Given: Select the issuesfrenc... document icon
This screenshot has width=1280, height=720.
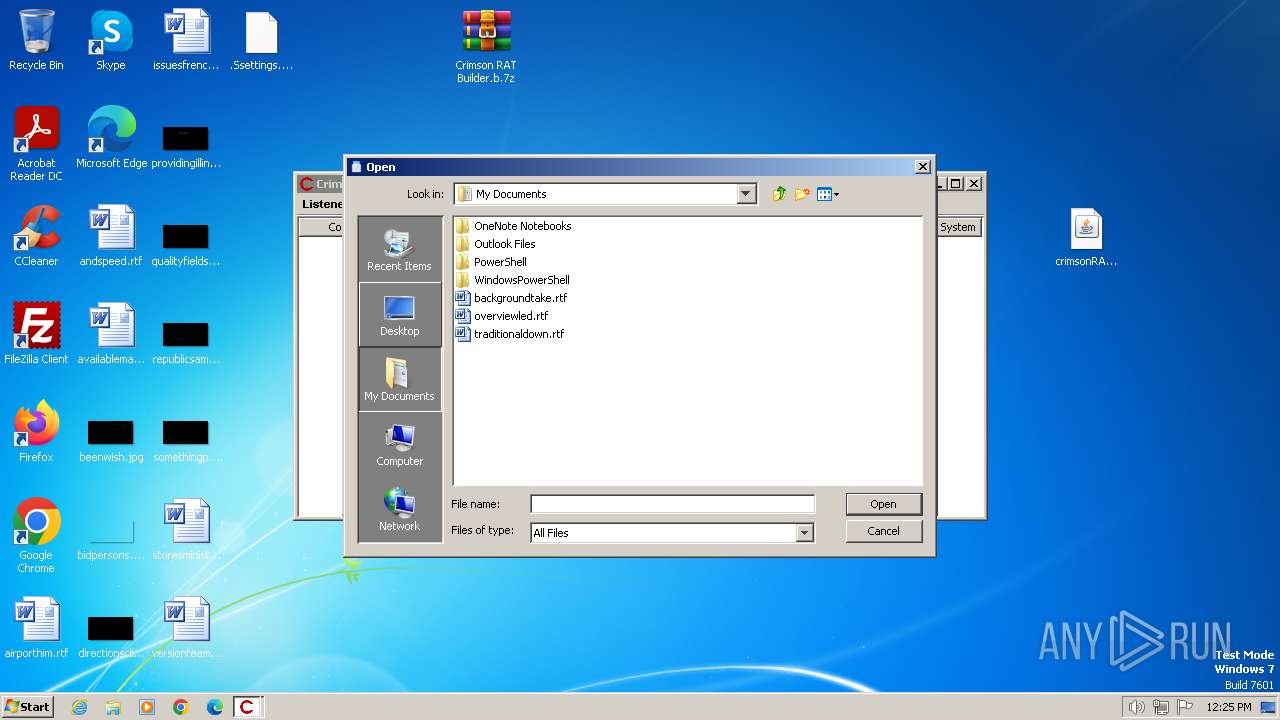Looking at the screenshot, I should (x=186, y=40).
